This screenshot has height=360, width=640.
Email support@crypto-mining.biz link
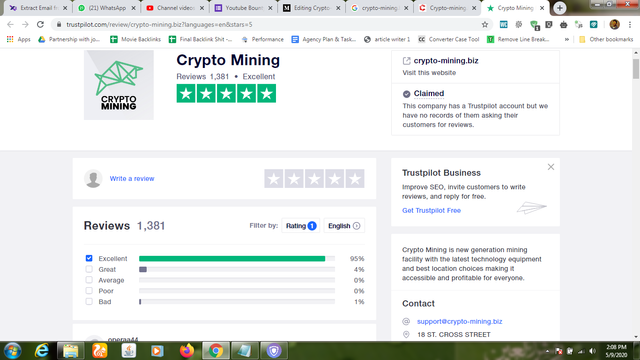coord(460,322)
